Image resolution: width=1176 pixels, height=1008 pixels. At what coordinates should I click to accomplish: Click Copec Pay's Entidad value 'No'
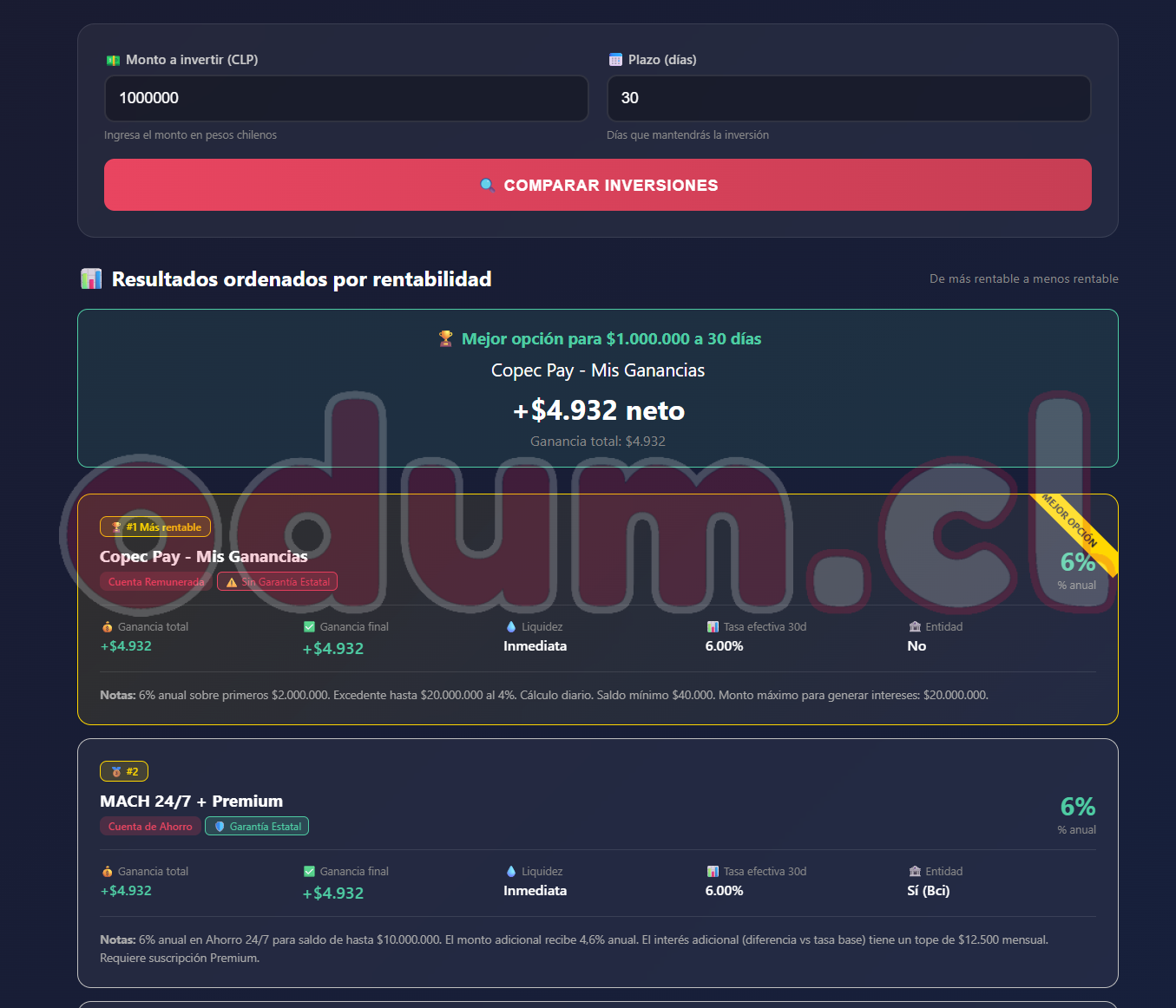coord(916,646)
